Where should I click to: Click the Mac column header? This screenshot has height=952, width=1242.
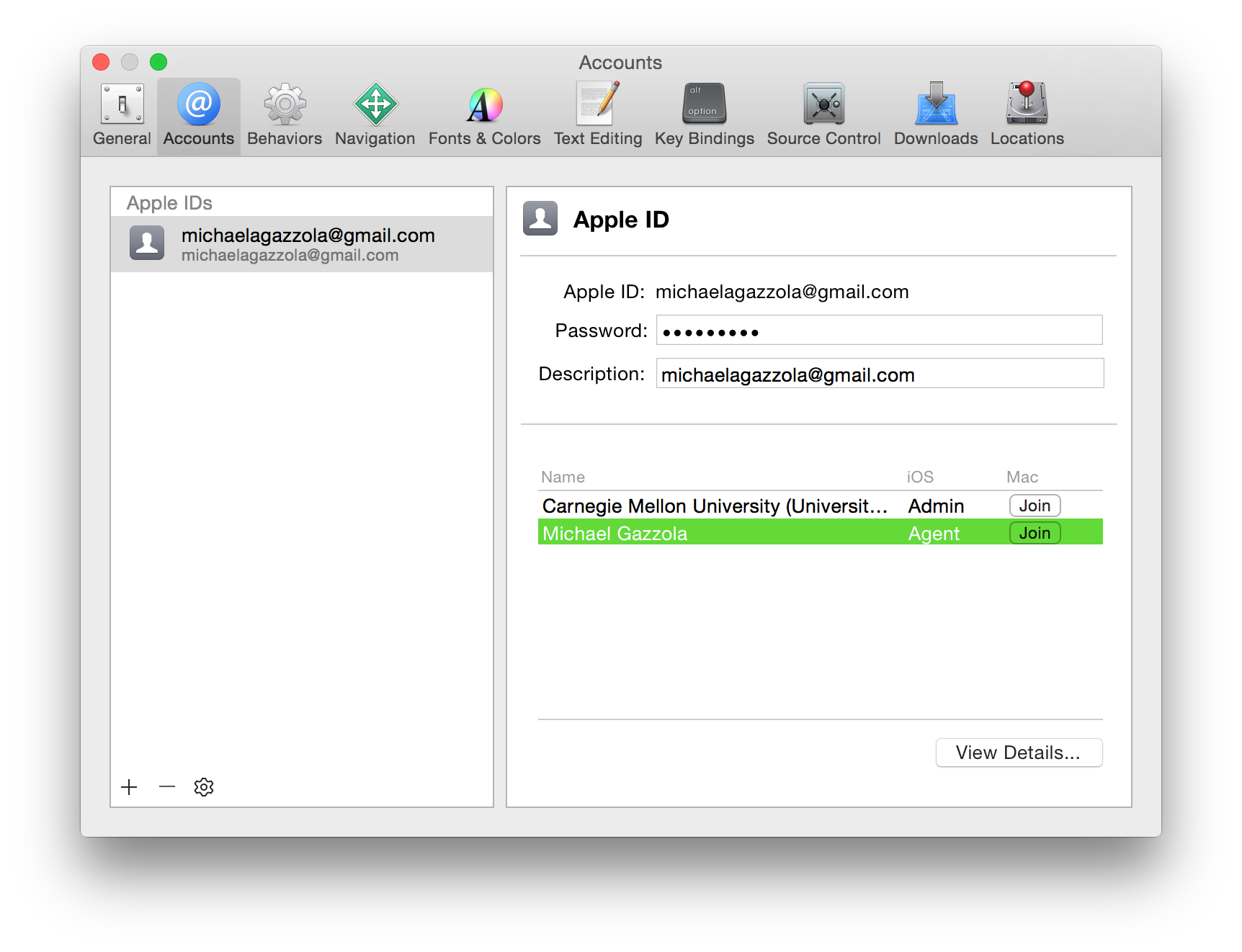pyautogui.click(x=1022, y=477)
